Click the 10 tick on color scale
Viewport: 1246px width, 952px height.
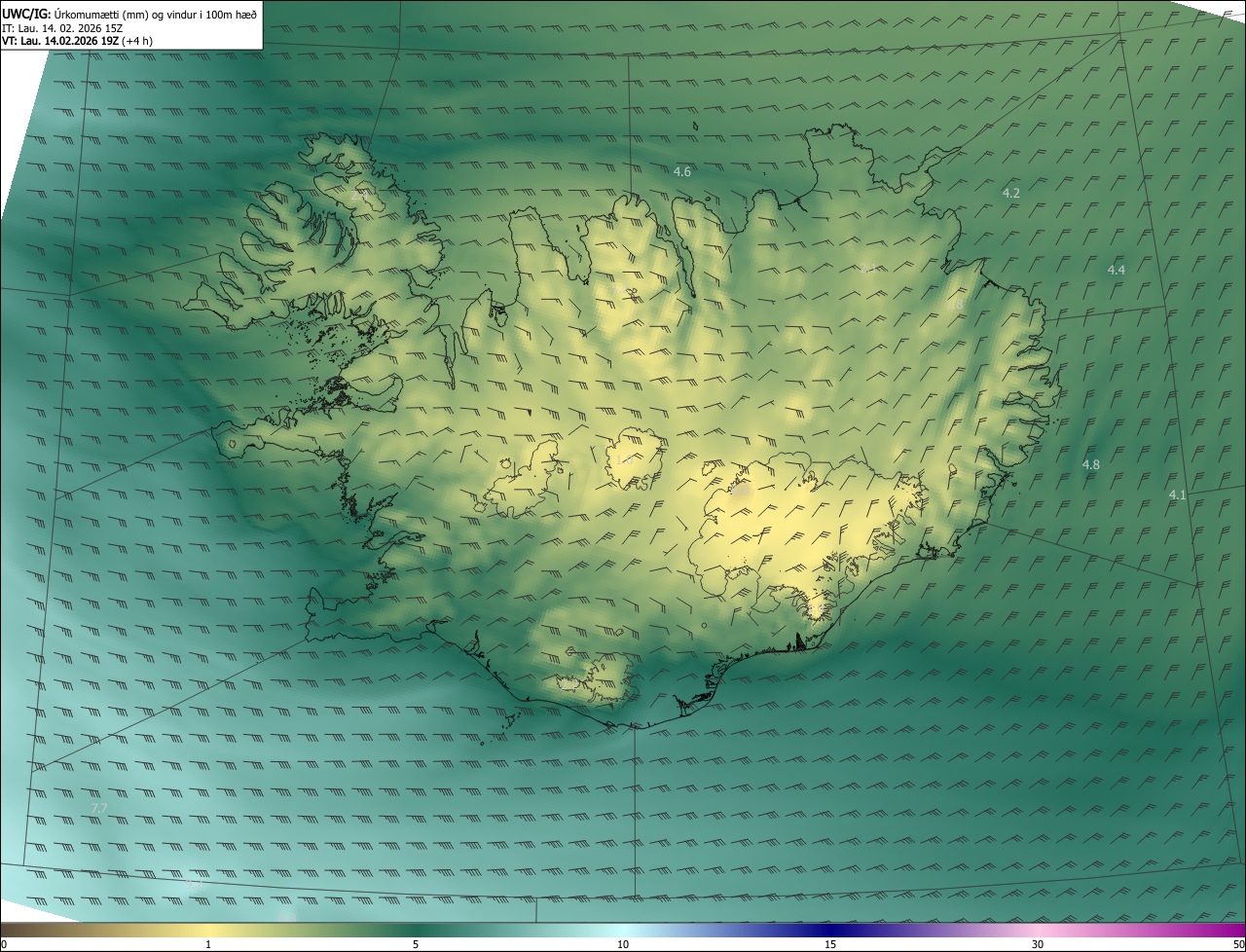(623, 944)
